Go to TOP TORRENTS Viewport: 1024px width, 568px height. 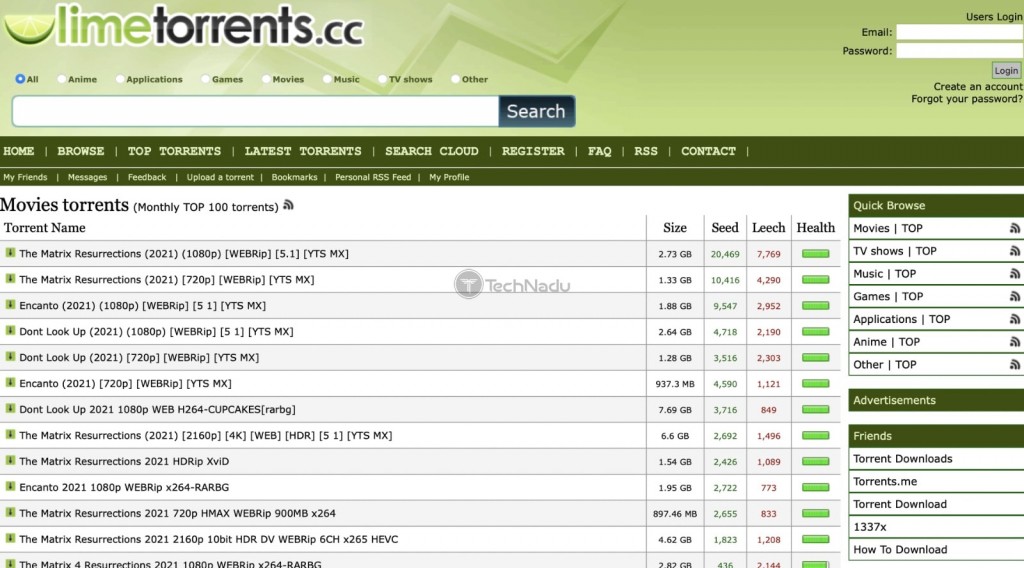pos(174,151)
